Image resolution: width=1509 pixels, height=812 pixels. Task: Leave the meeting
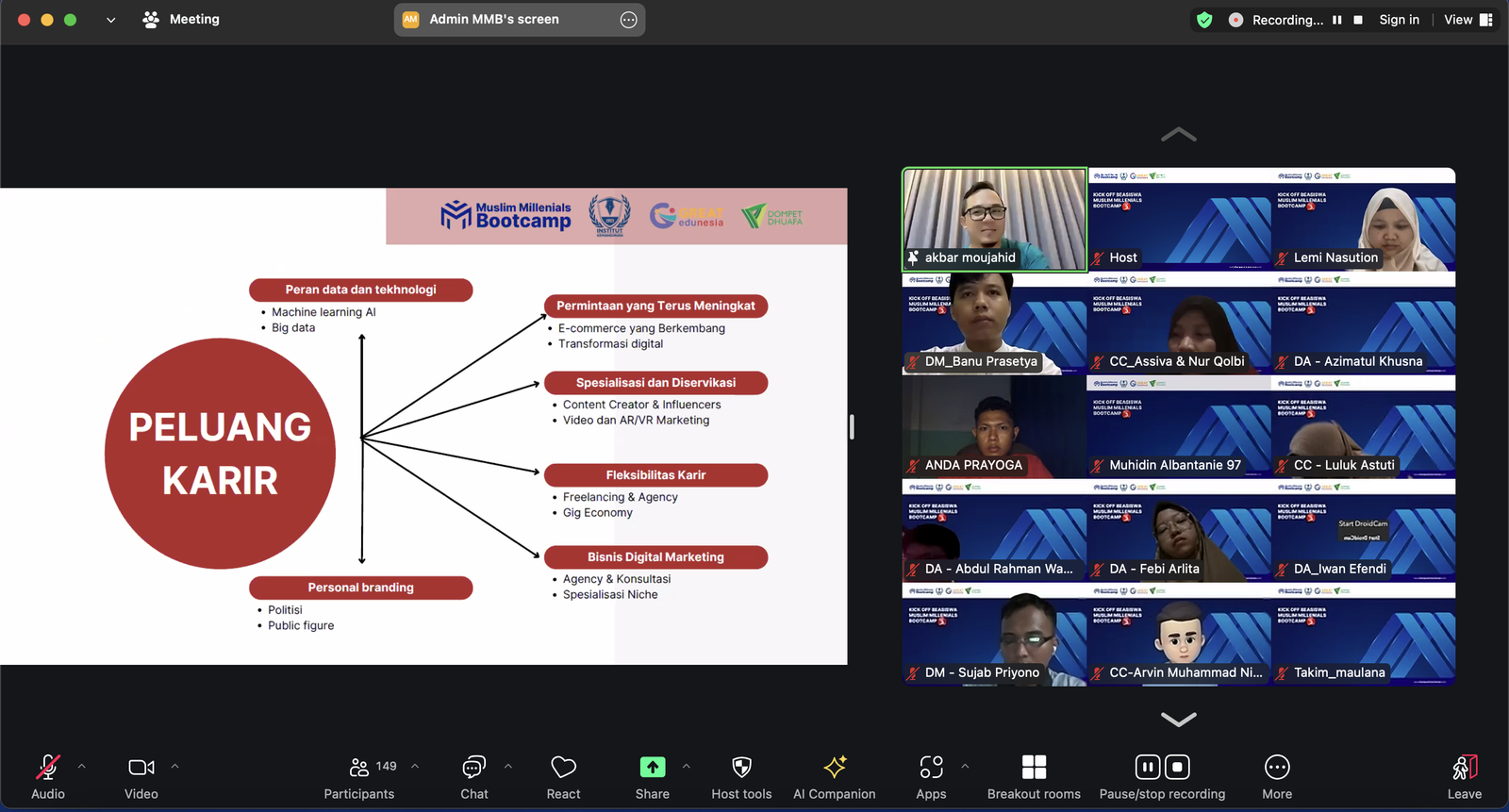pos(1464,776)
